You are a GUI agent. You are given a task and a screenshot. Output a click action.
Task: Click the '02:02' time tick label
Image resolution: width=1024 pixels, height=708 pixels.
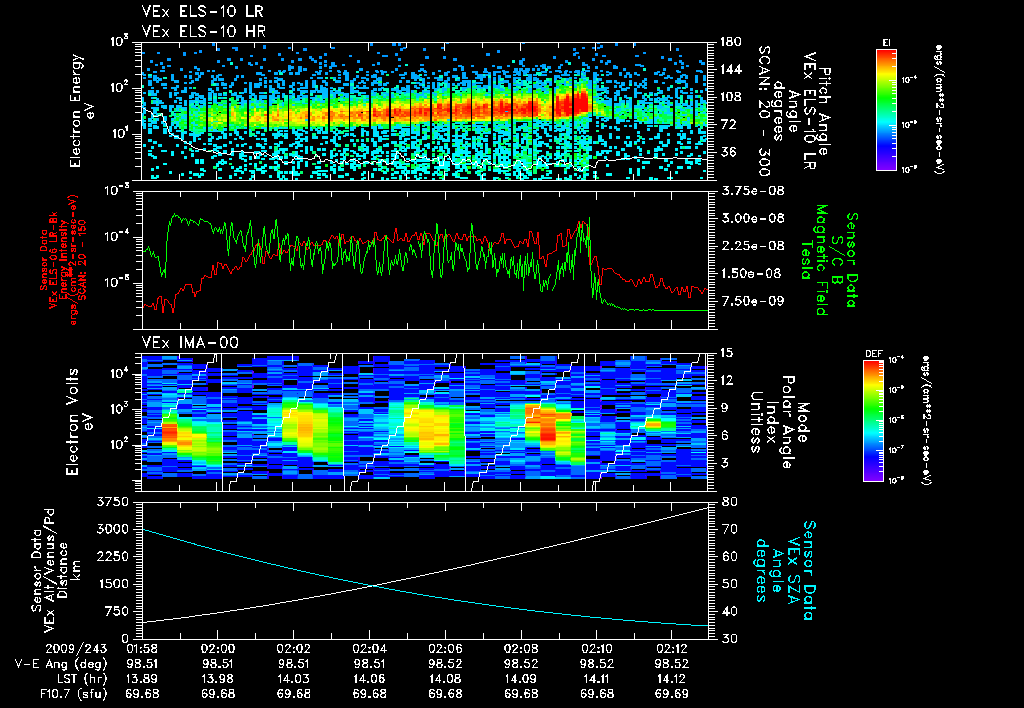click(x=293, y=649)
